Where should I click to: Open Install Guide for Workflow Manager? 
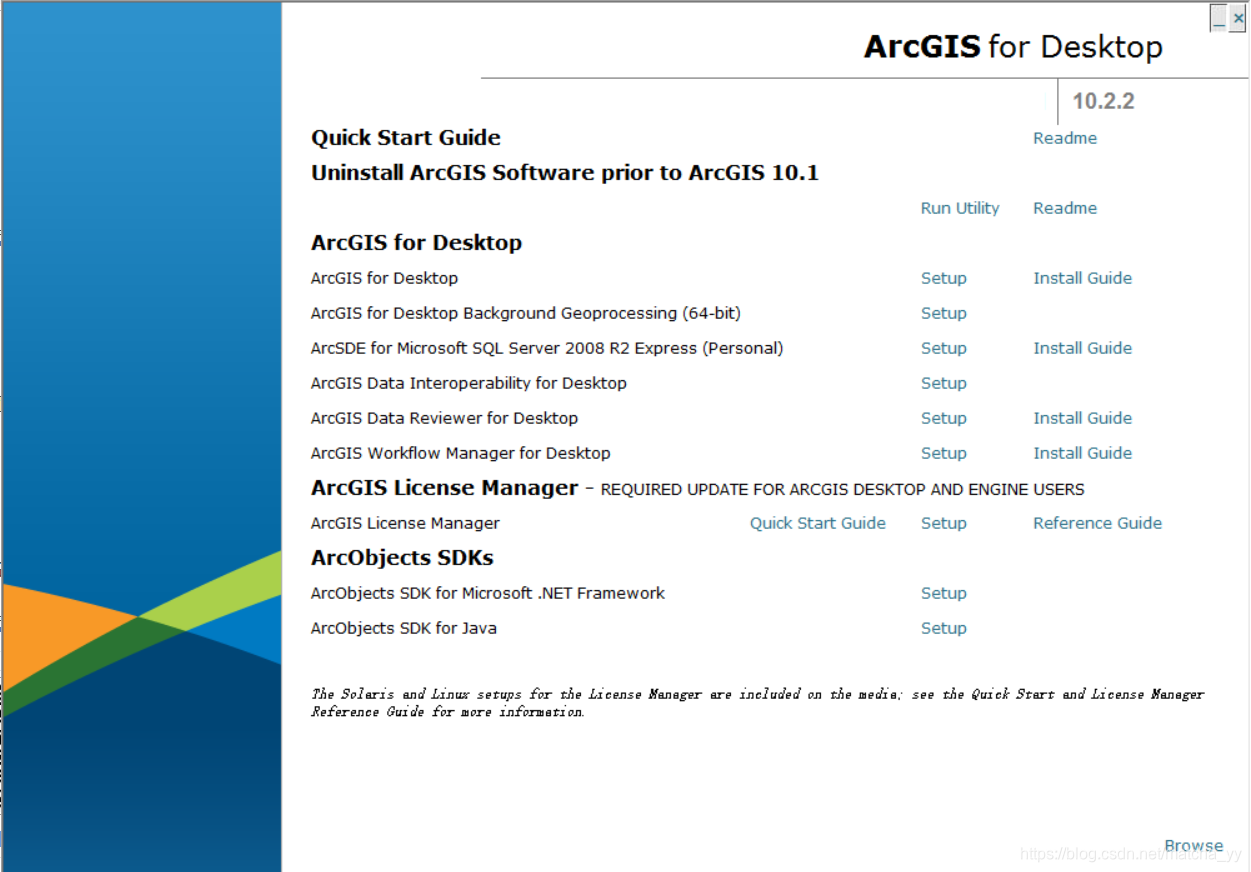[1083, 453]
